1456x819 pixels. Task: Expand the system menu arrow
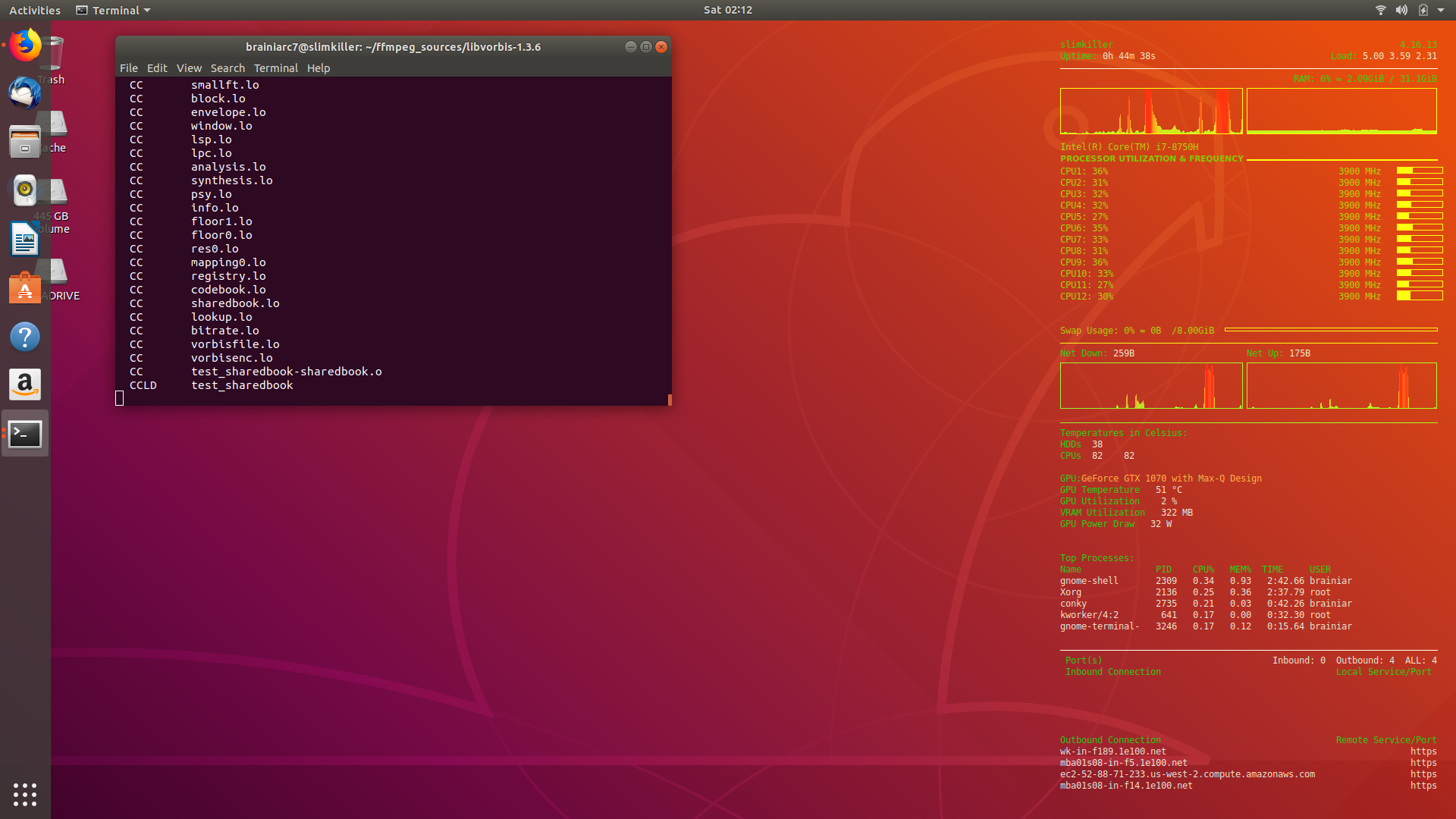click(x=1441, y=10)
